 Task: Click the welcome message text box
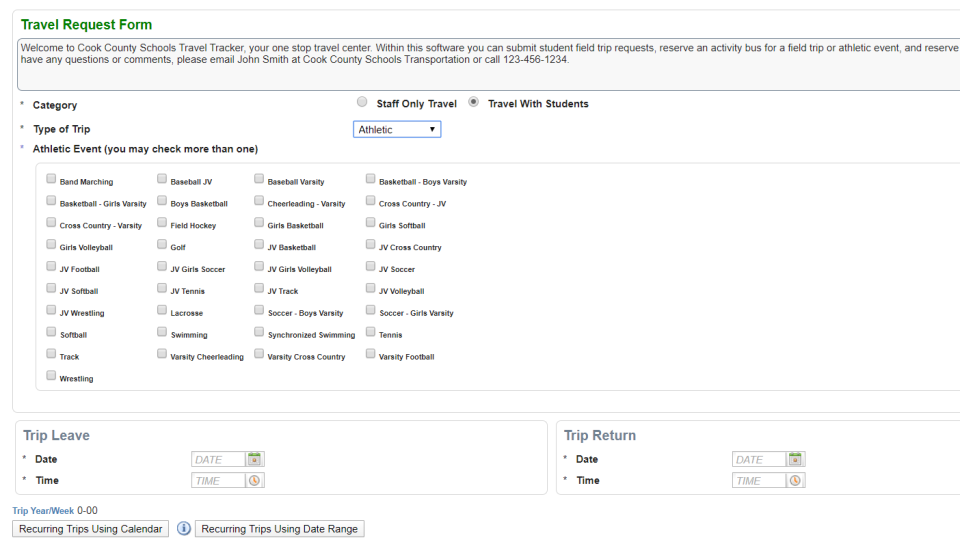point(490,64)
